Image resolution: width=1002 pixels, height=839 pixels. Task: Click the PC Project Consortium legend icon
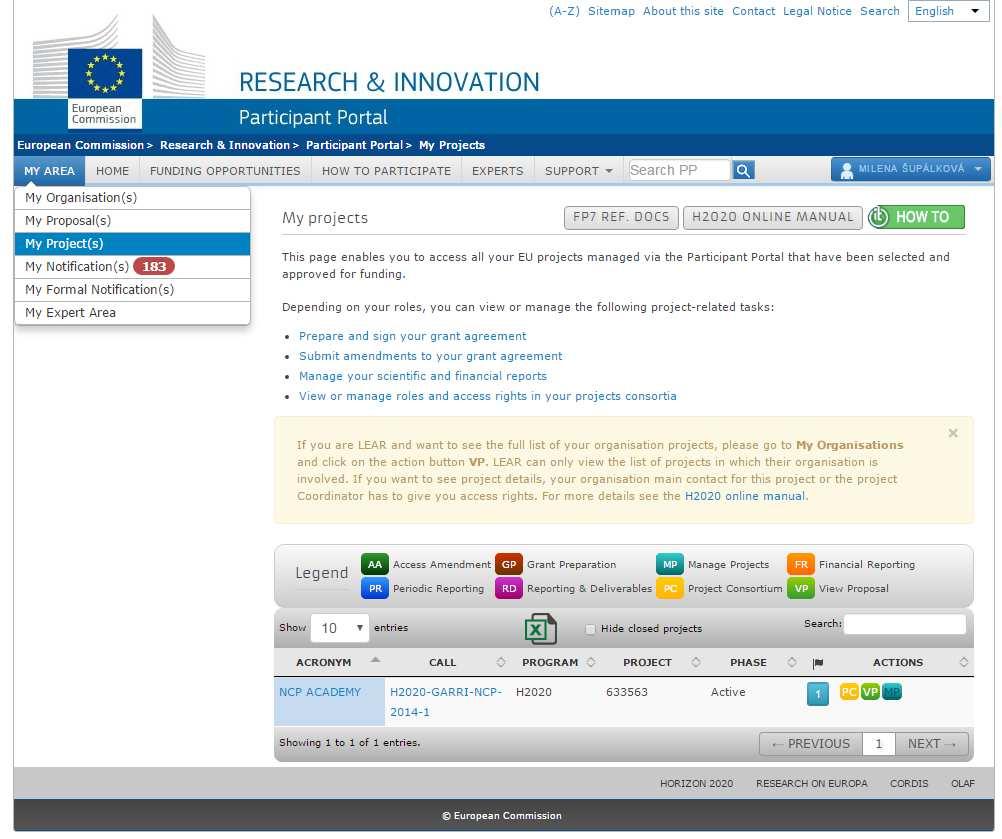(670, 589)
